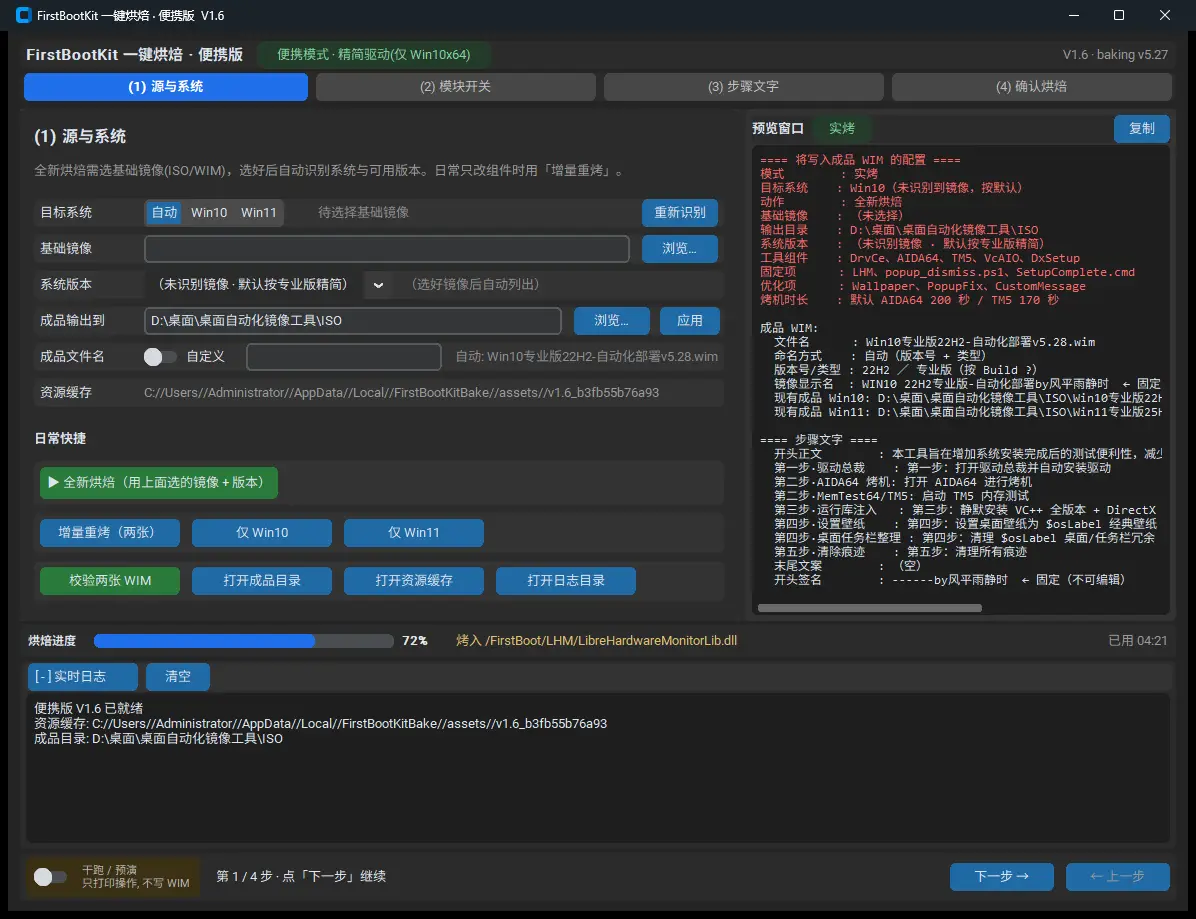Click the 资源缓存 path text
This screenshot has height=919, width=1196.
tap(401, 392)
